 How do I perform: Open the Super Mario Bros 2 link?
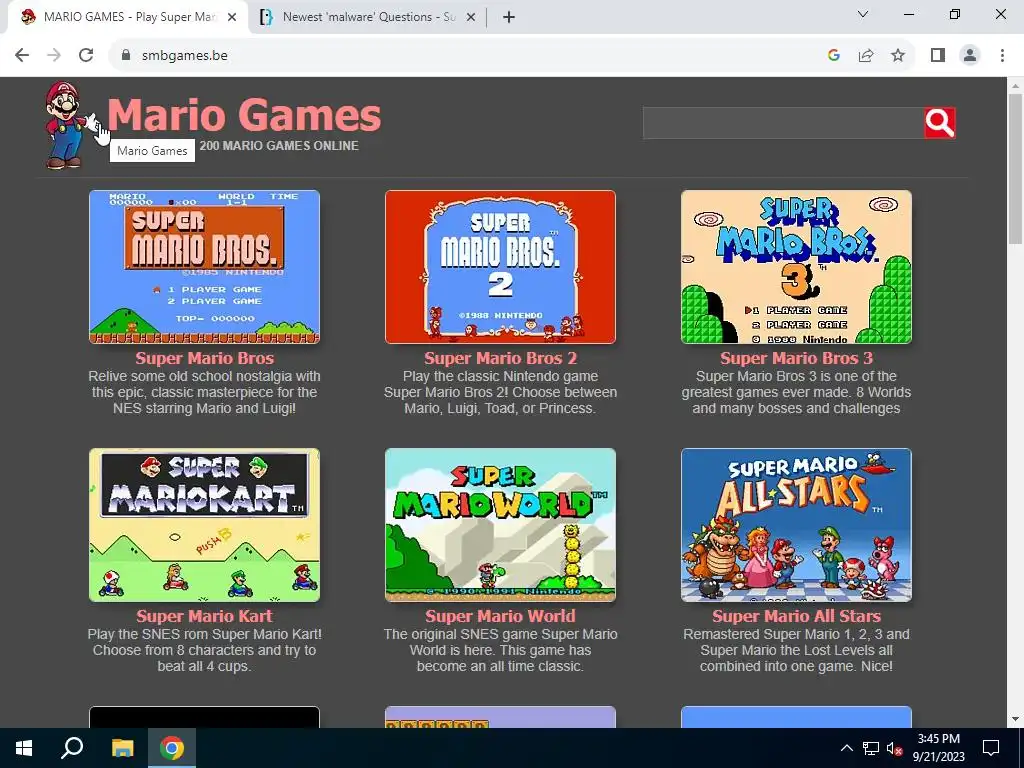pyautogui.click(x=500, y=358)
